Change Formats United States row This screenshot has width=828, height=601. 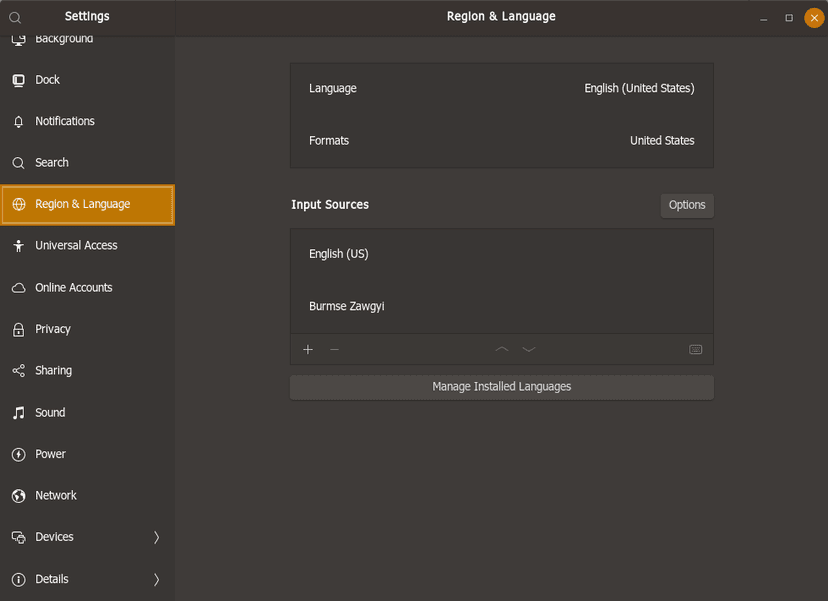(502, 141)
